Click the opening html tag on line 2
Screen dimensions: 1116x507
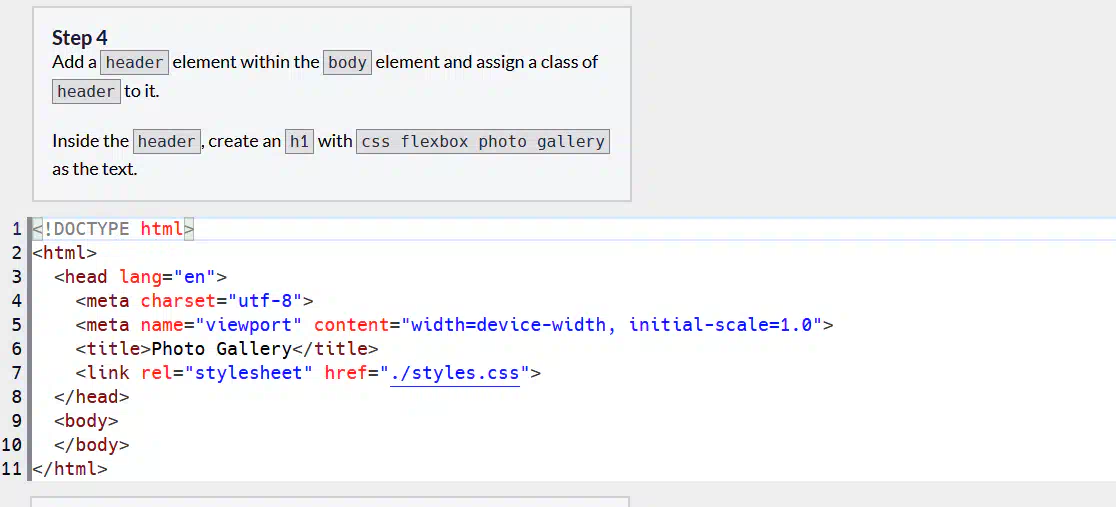[65, 253]
